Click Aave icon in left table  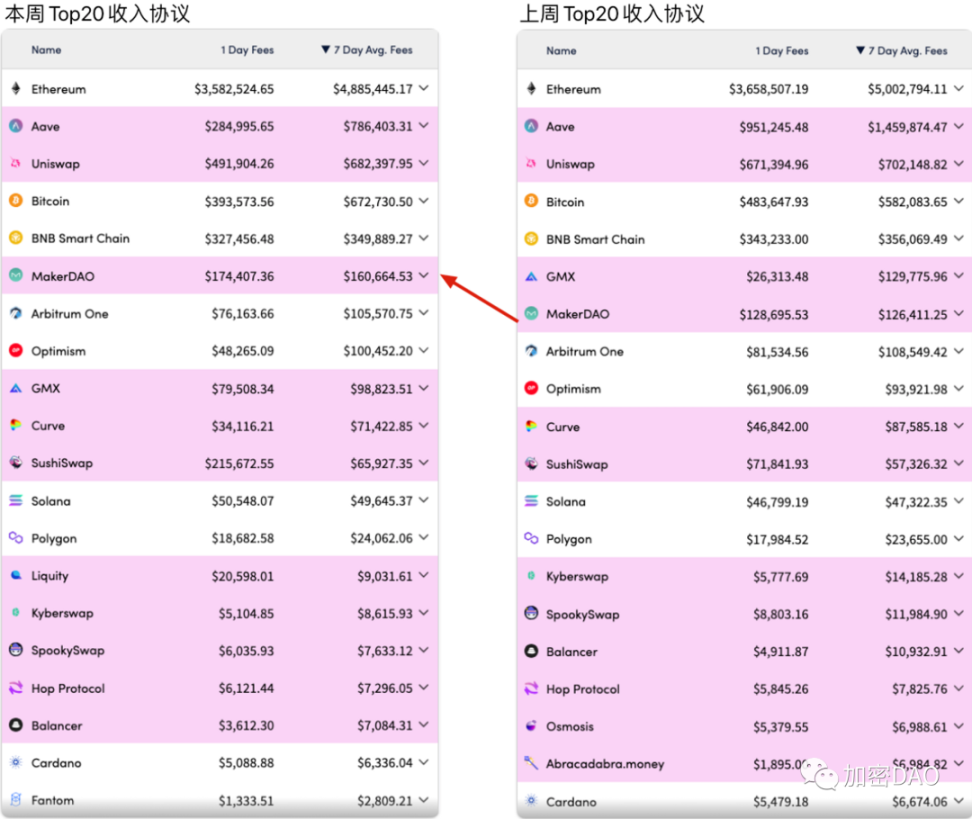point(16,126)
